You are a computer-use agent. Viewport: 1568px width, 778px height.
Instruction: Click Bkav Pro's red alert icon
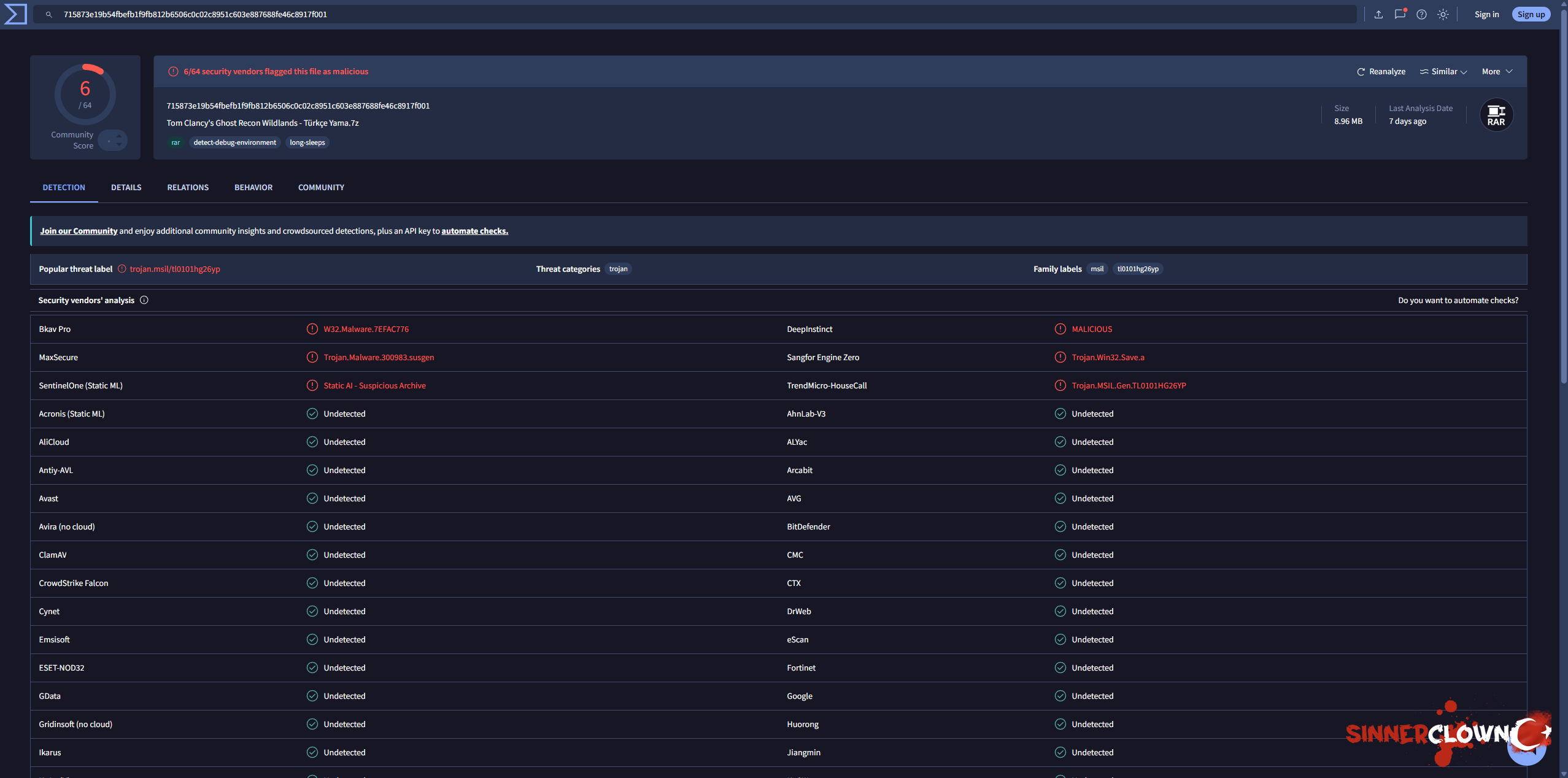(312, 329)
